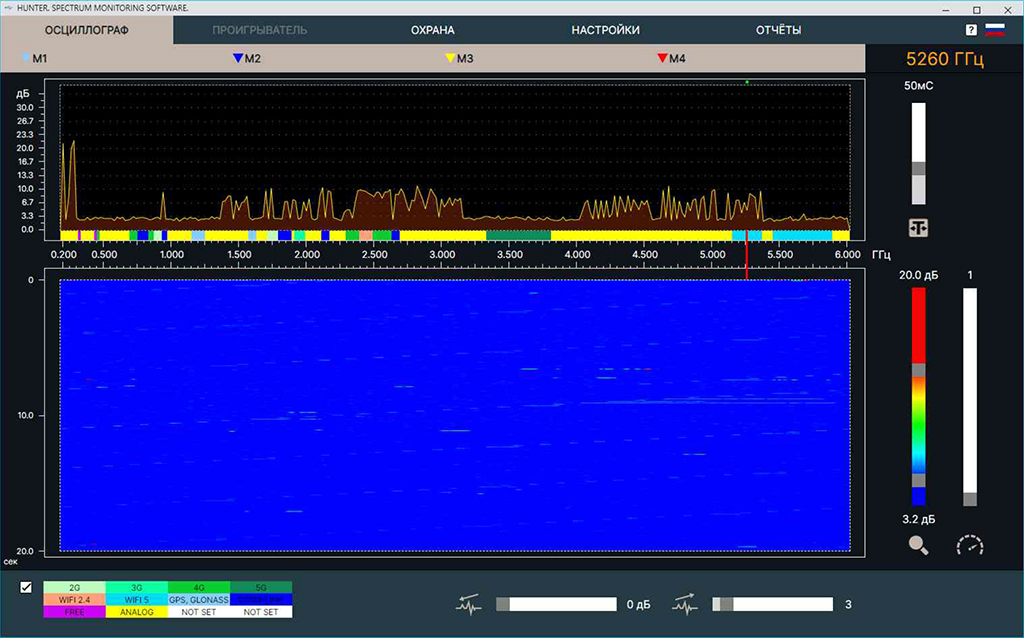Click the help question mark icon

tap(971, 30)
